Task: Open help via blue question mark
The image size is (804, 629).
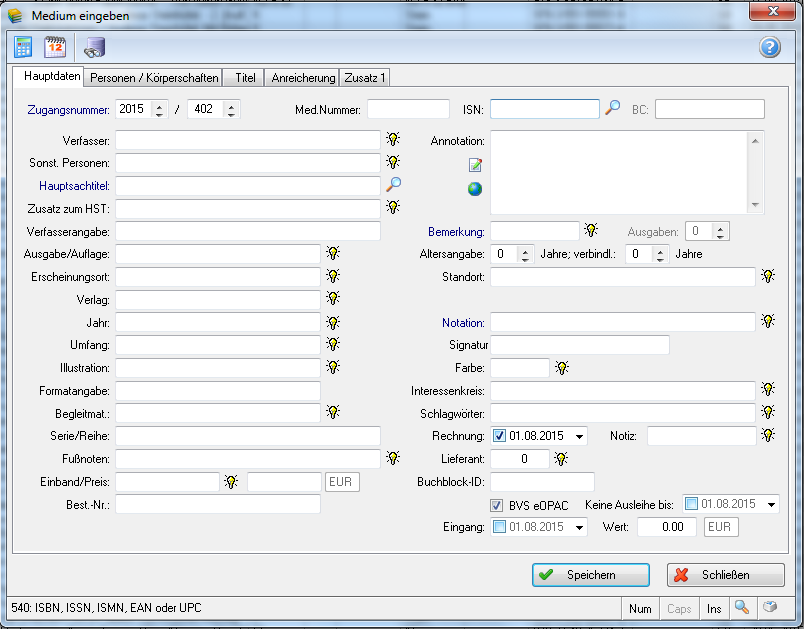Action: coord(769,47)
